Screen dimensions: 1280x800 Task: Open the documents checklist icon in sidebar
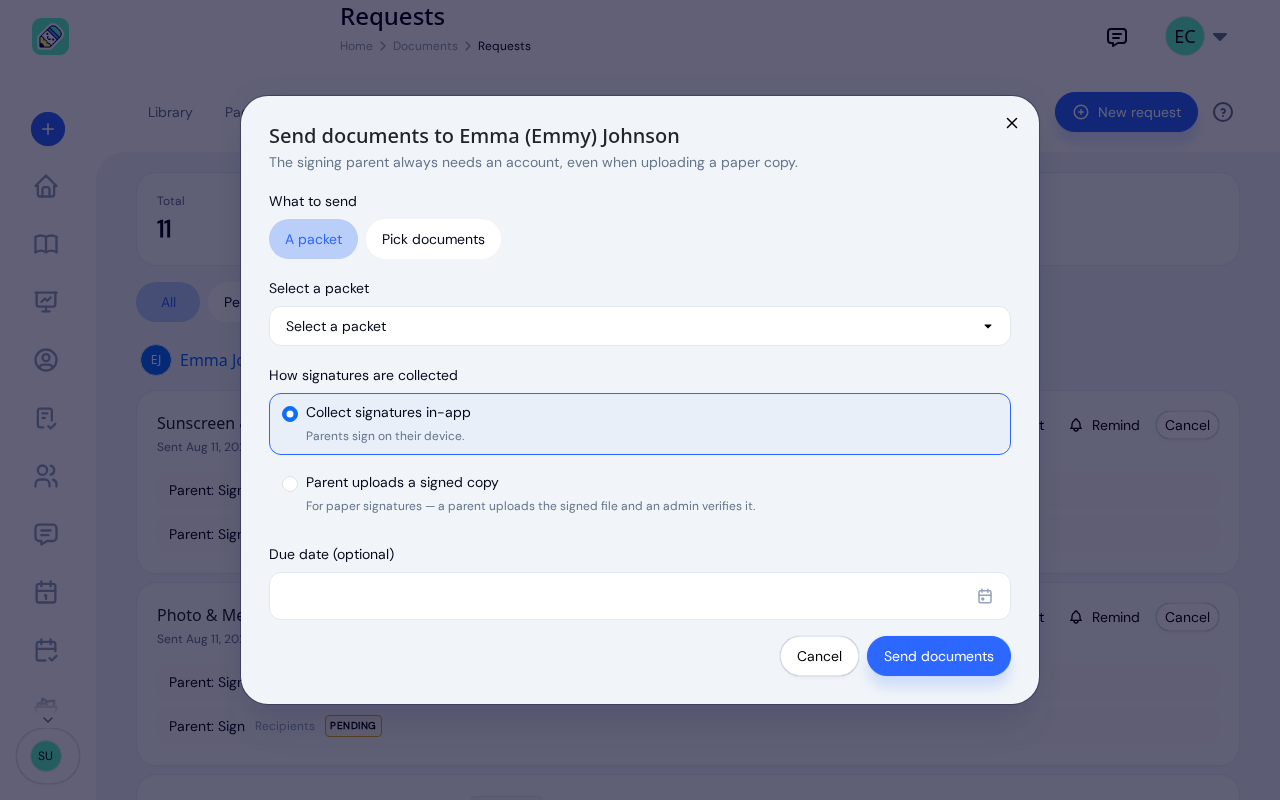coord(46,418)
